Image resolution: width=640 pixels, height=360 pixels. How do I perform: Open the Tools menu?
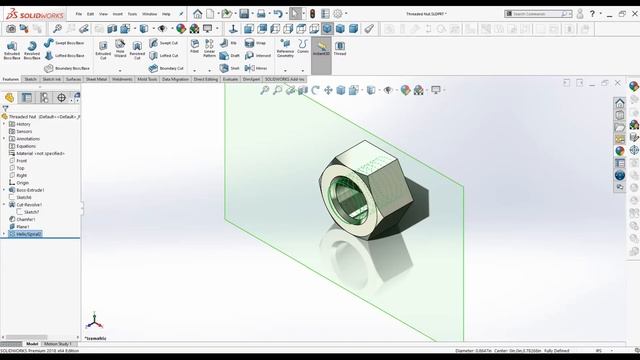pos(132,14)
